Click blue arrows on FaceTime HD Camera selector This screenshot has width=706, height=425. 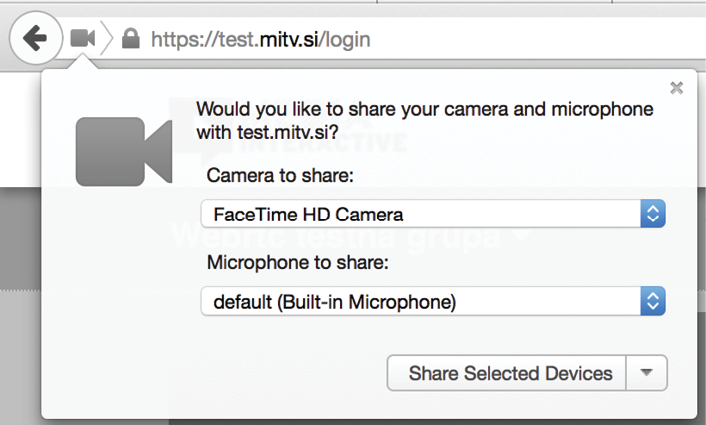click(x=652, y=213)
